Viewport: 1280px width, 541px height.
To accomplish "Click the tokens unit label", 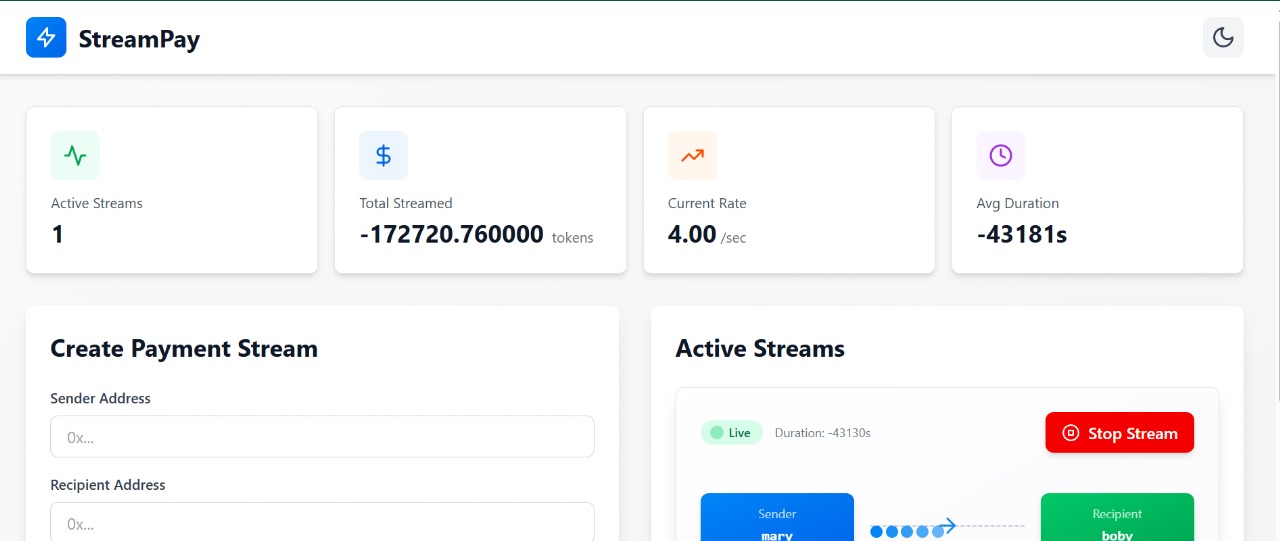I will click(573, 238).
